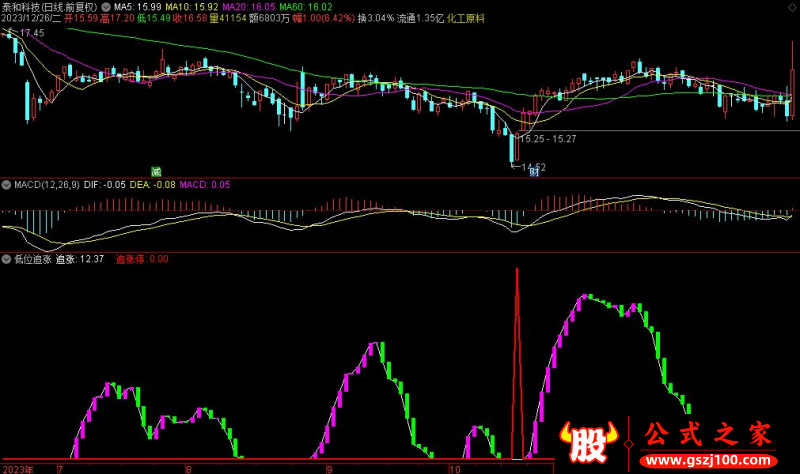Click the MA5: 15.99 label
Viewport: 800px width, 474px height.
tap(138, 7)
